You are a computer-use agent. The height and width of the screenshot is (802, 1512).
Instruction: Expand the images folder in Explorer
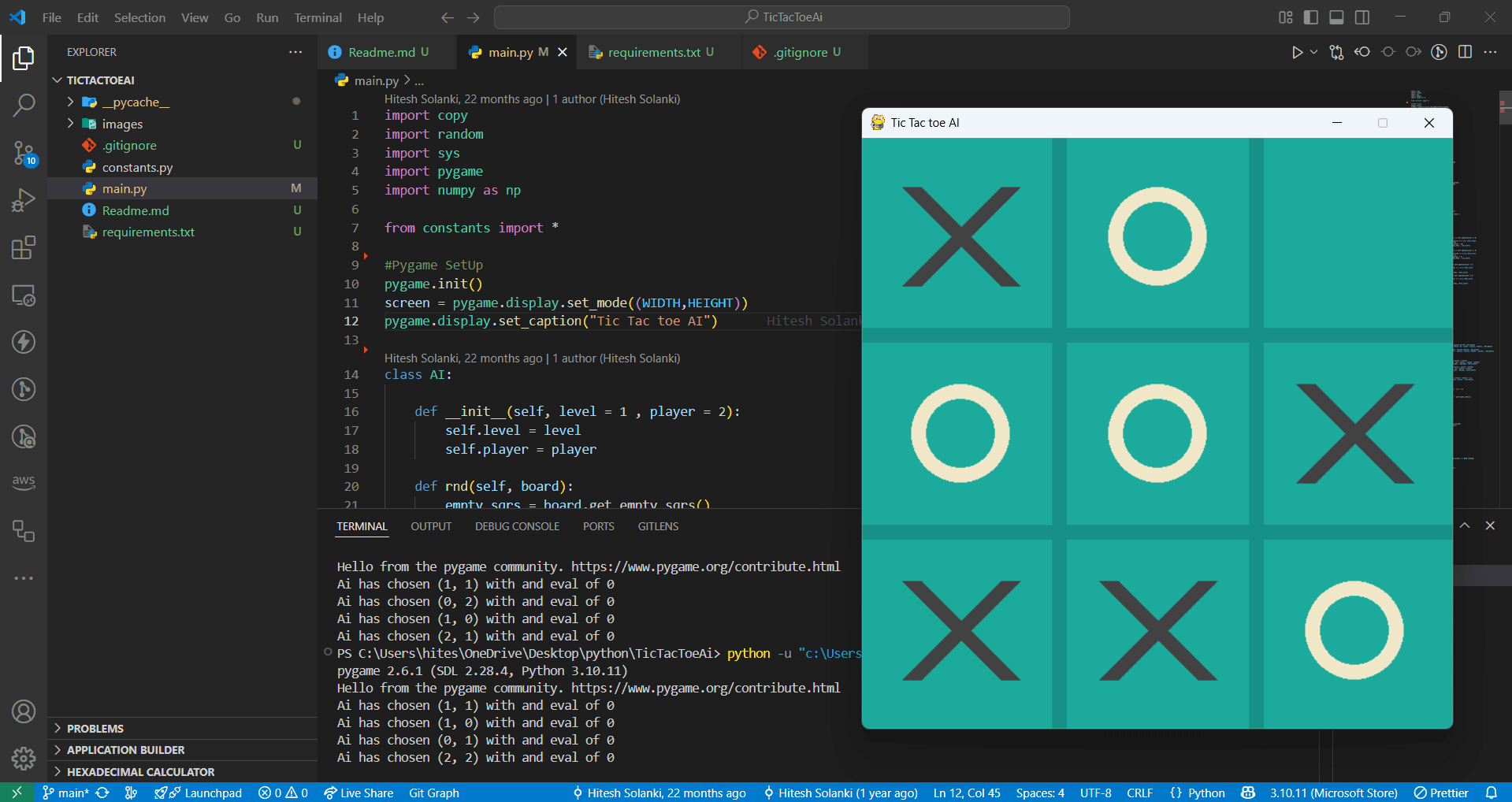71,124
